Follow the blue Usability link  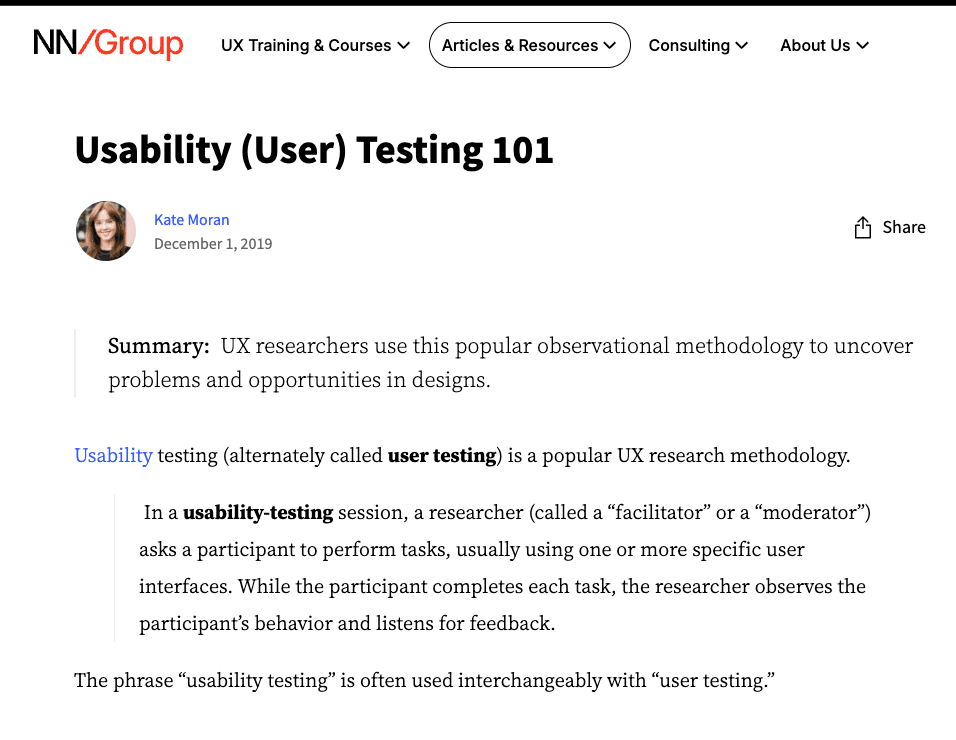[113, 456]
